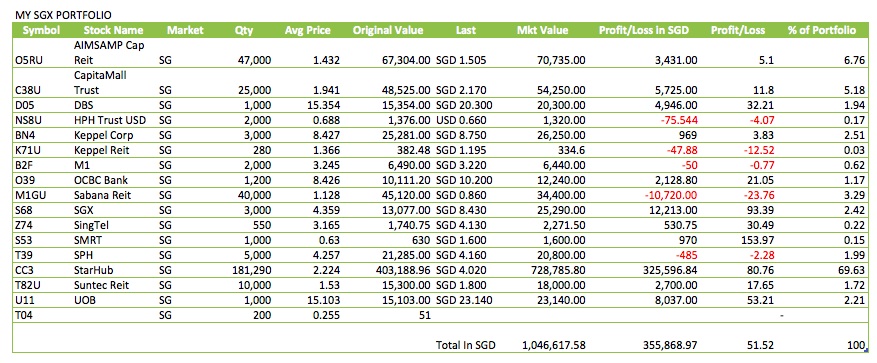Viewport: 877px width, 363px height.
Task: Click StarHub quantity 181,290
Action: [x=252, y=272]
